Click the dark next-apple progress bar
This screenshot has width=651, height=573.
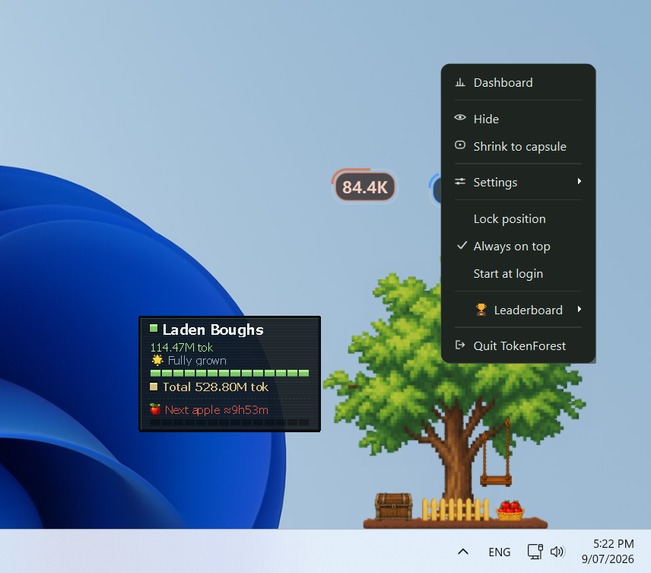pyautogui.click(x=230, y=422)
